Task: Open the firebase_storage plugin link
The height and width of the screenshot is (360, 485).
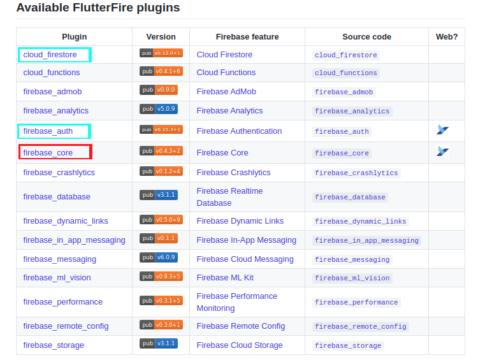Action: [54, 345]
